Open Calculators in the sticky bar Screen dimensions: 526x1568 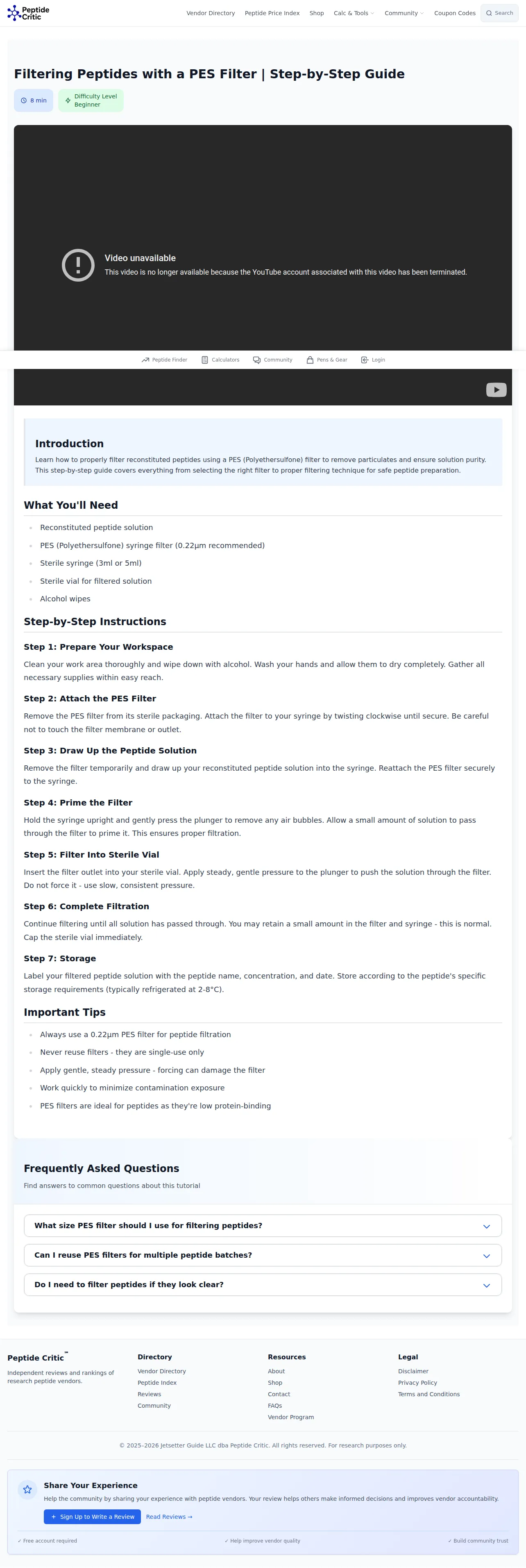click(x=220, y=360)
